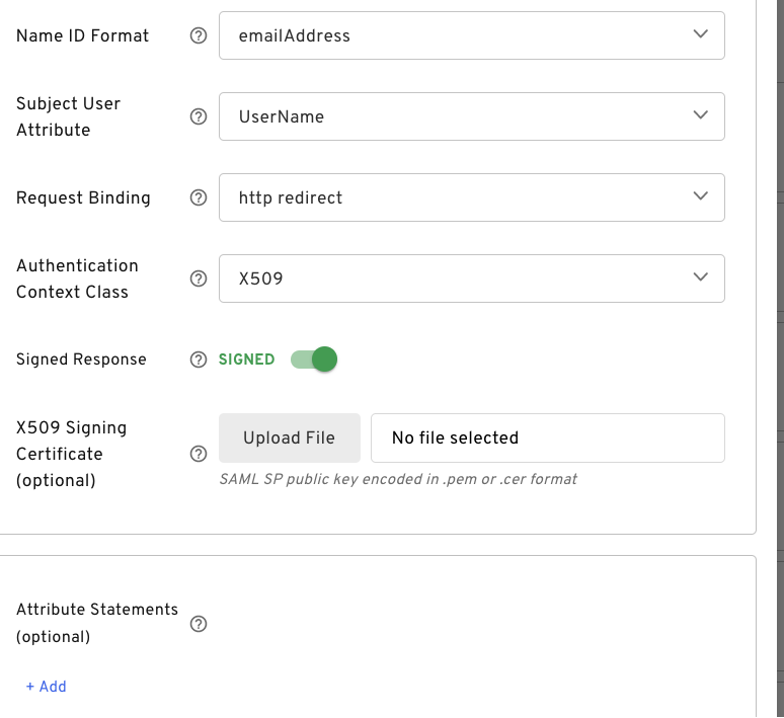Viewport: 784px width, 718px height.
Task: Click the chevron arrow in the http redirect field
Action: [700, 197]
